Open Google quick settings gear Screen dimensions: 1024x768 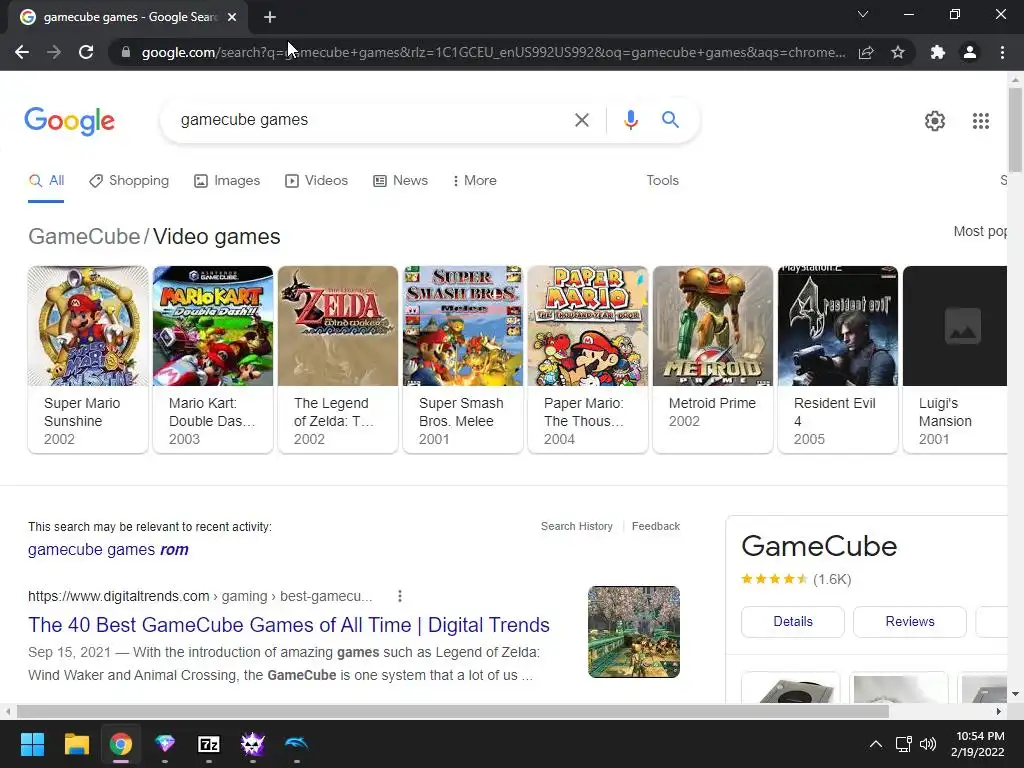pyautogui.click(x=935, y=121)
